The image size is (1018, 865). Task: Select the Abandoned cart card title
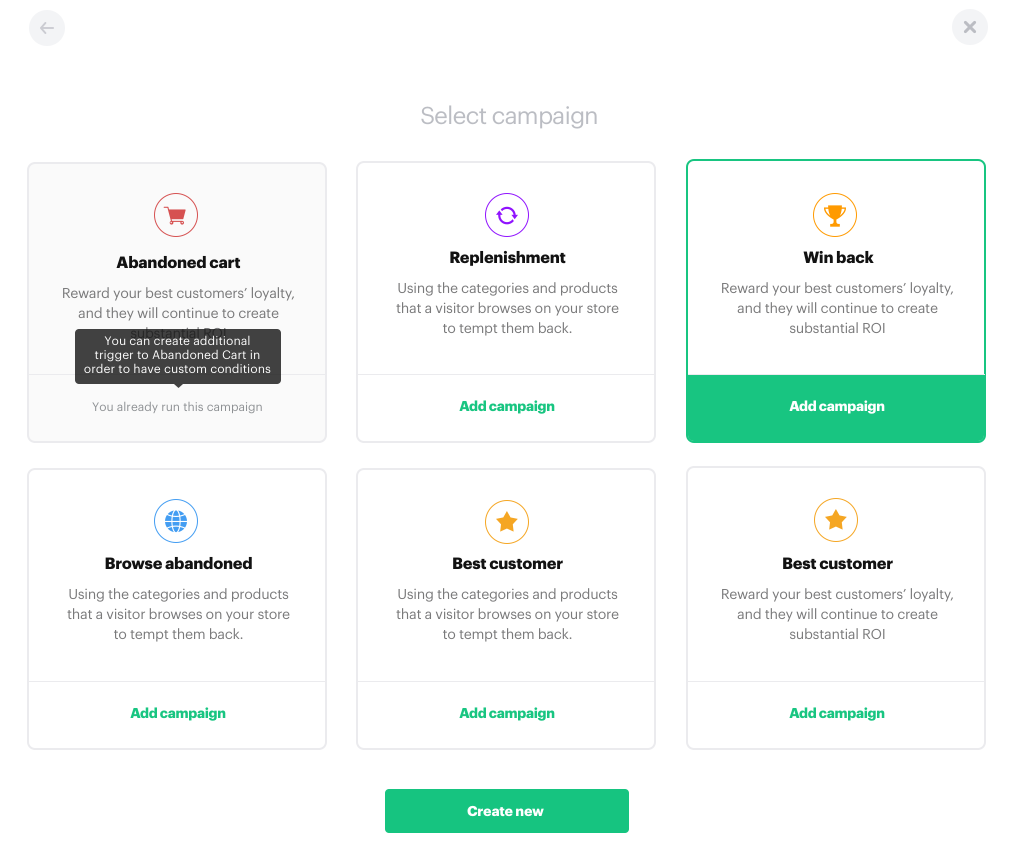click(x=178, y=263)
